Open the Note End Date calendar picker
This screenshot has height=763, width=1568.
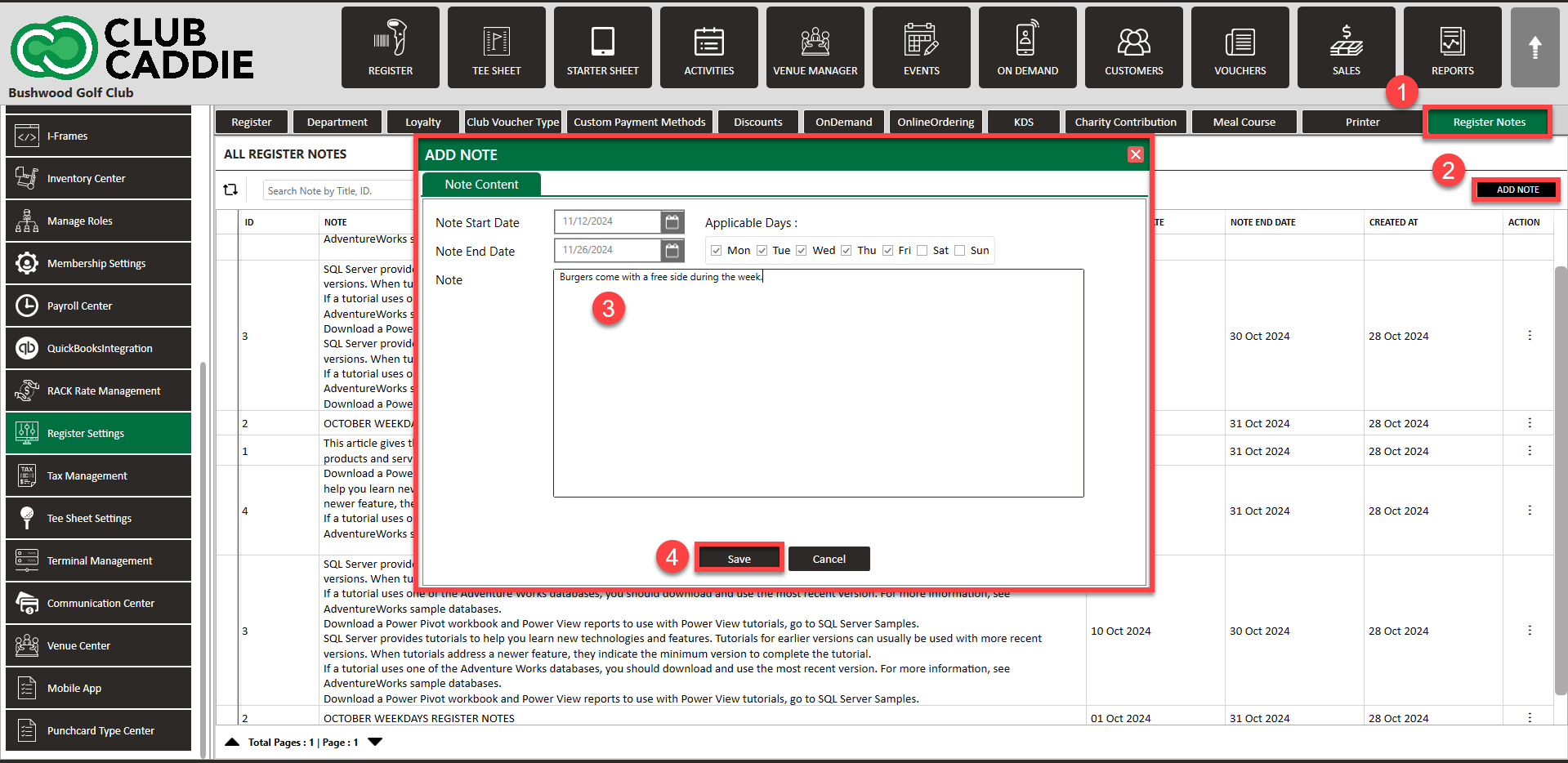coord(672,250)
